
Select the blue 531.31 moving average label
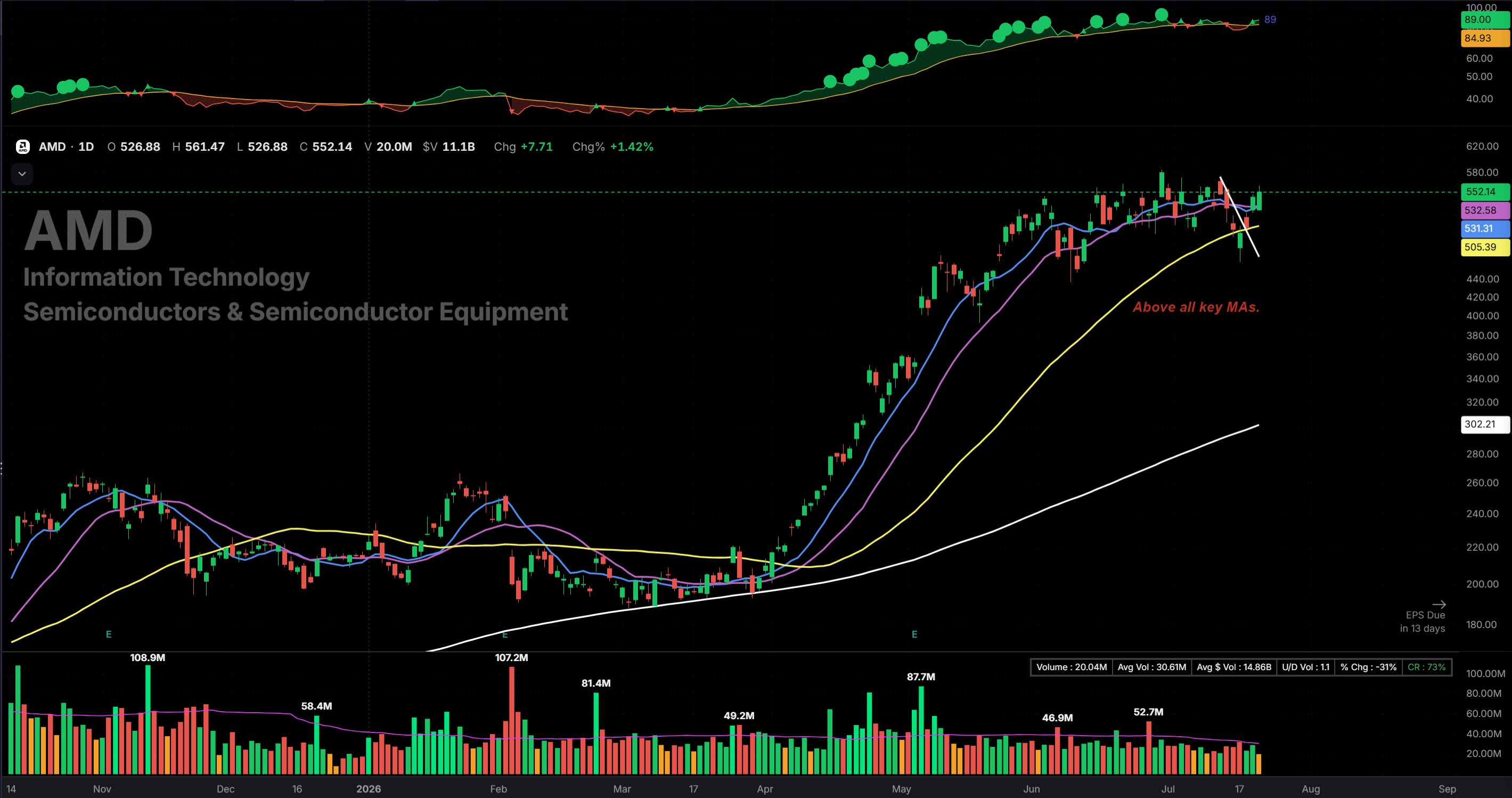[x=1484, y=229]
